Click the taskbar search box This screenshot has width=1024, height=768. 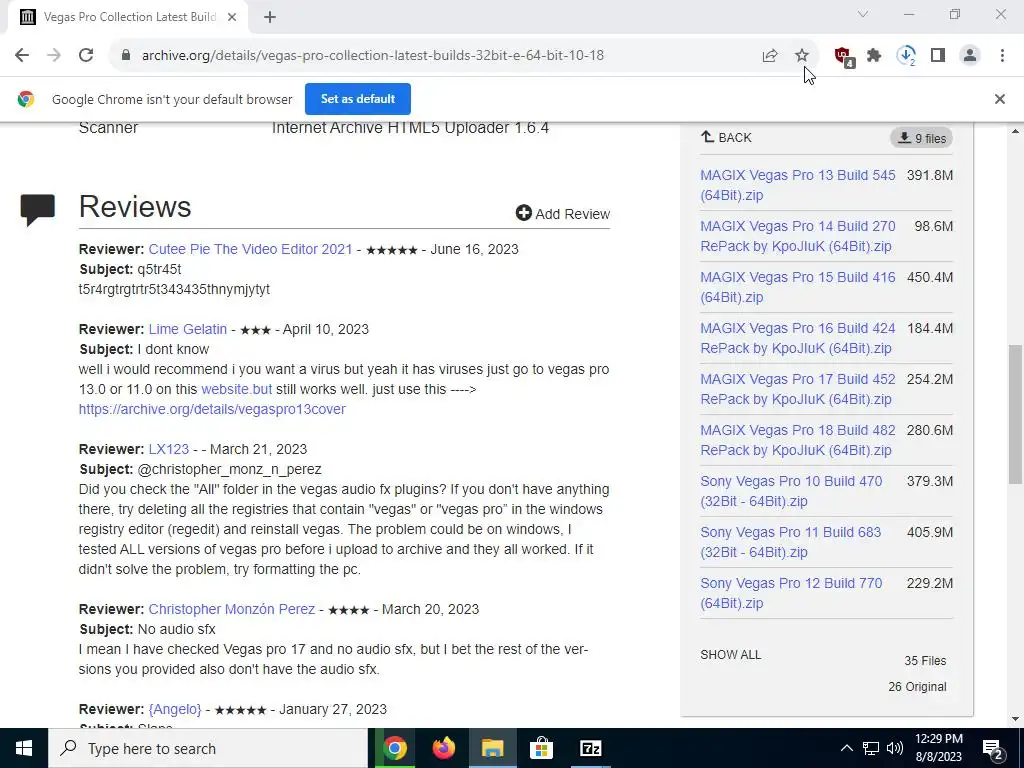[208, 748]
